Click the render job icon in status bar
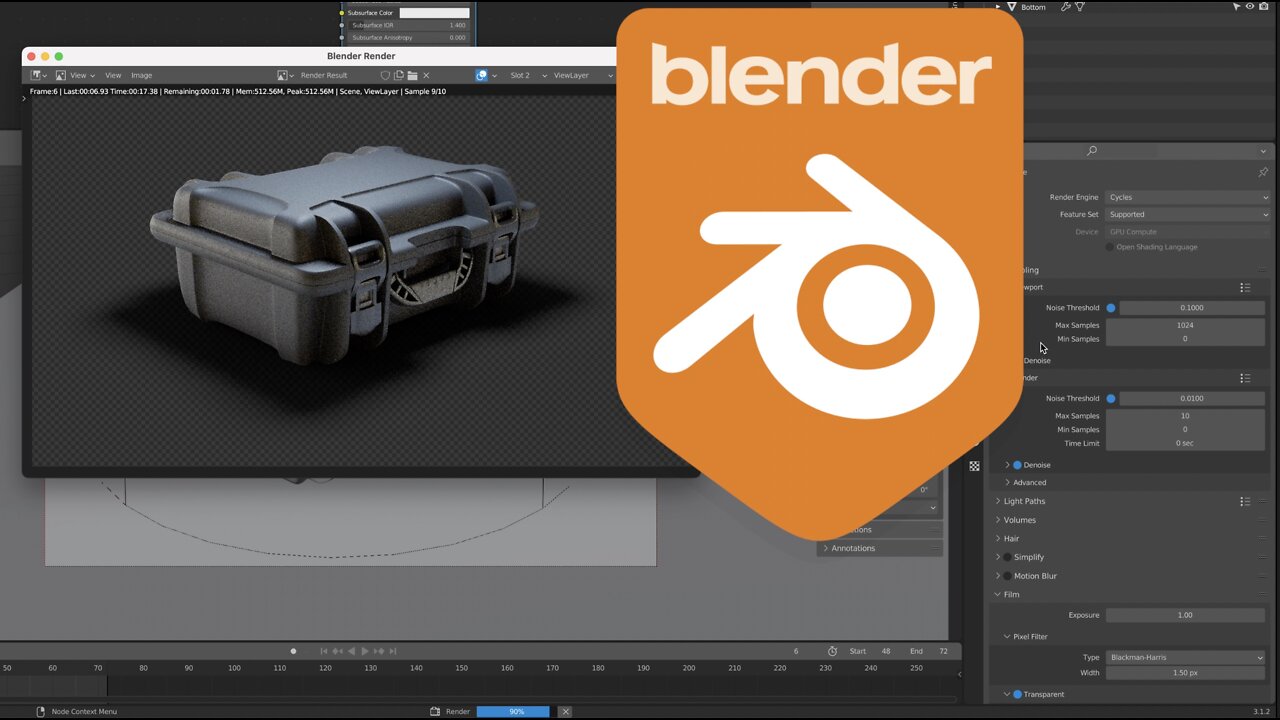 pyautogui.click(x=435, y=711)
